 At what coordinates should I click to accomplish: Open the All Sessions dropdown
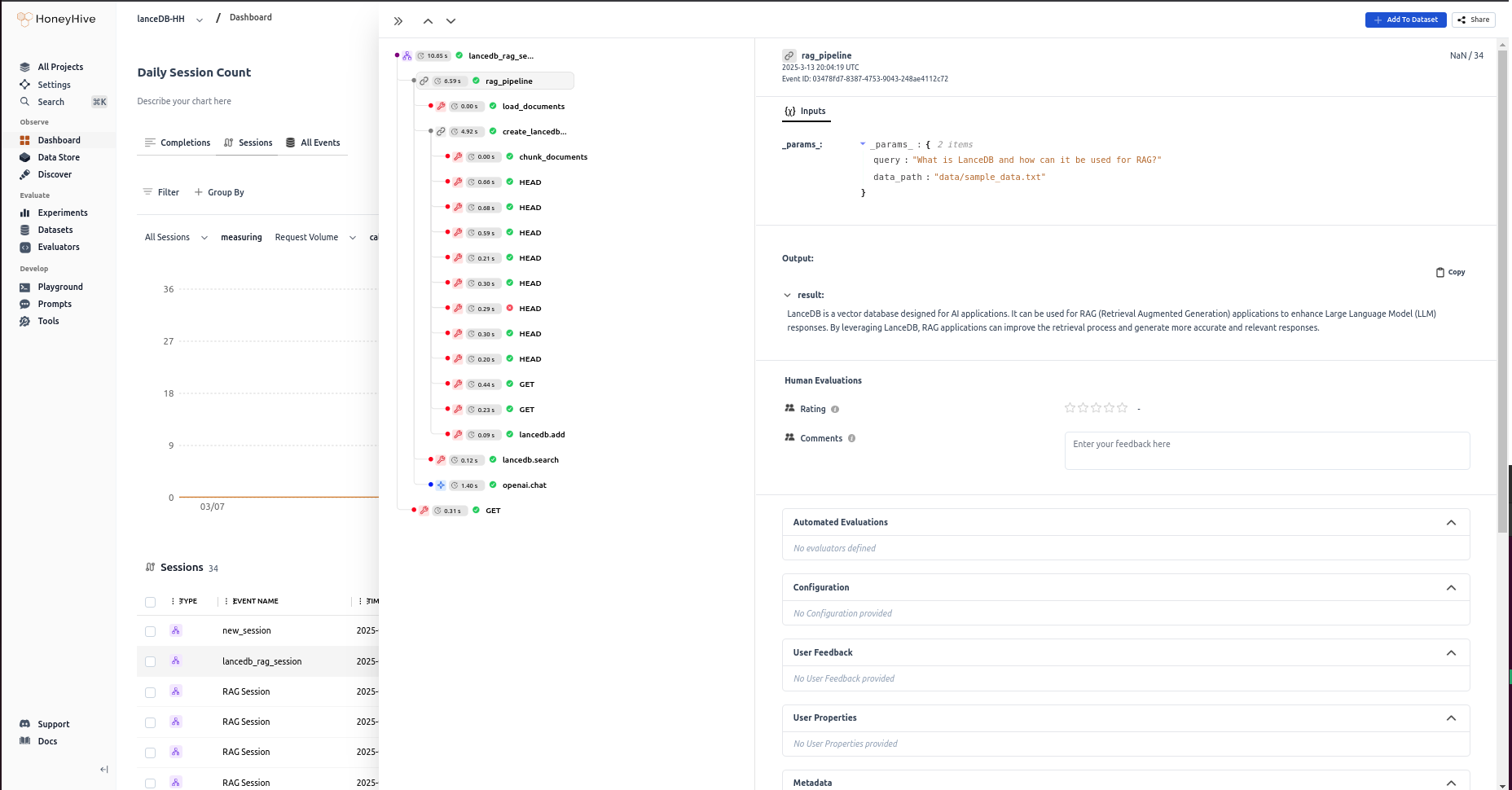[x=176, y=238]
